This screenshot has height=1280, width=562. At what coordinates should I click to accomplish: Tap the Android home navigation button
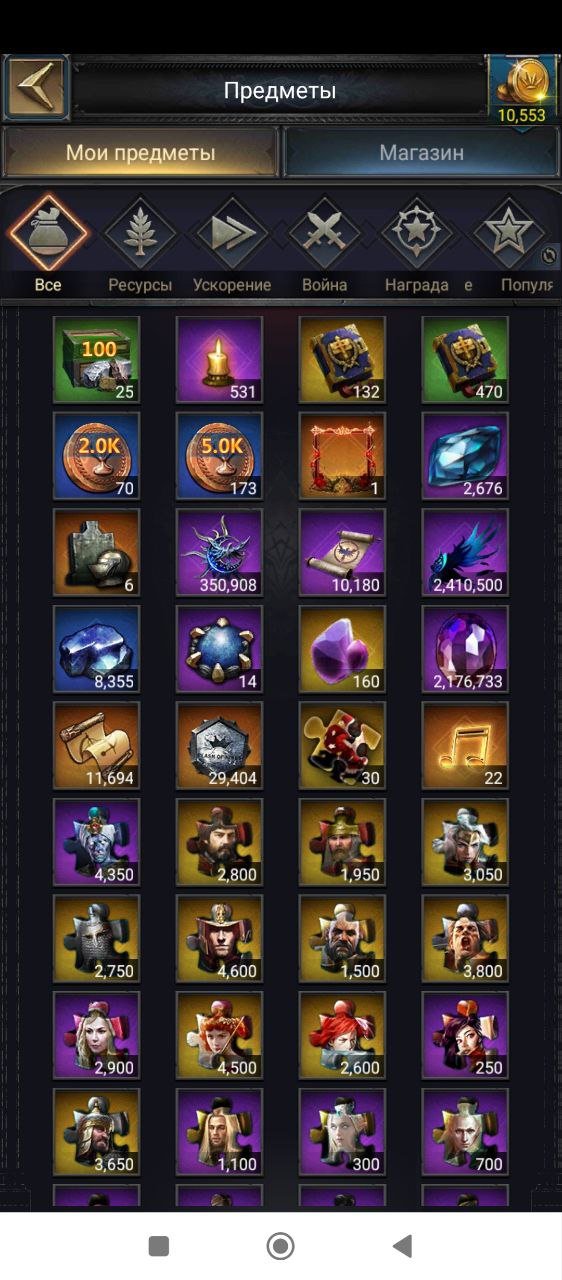point(281,1245)
